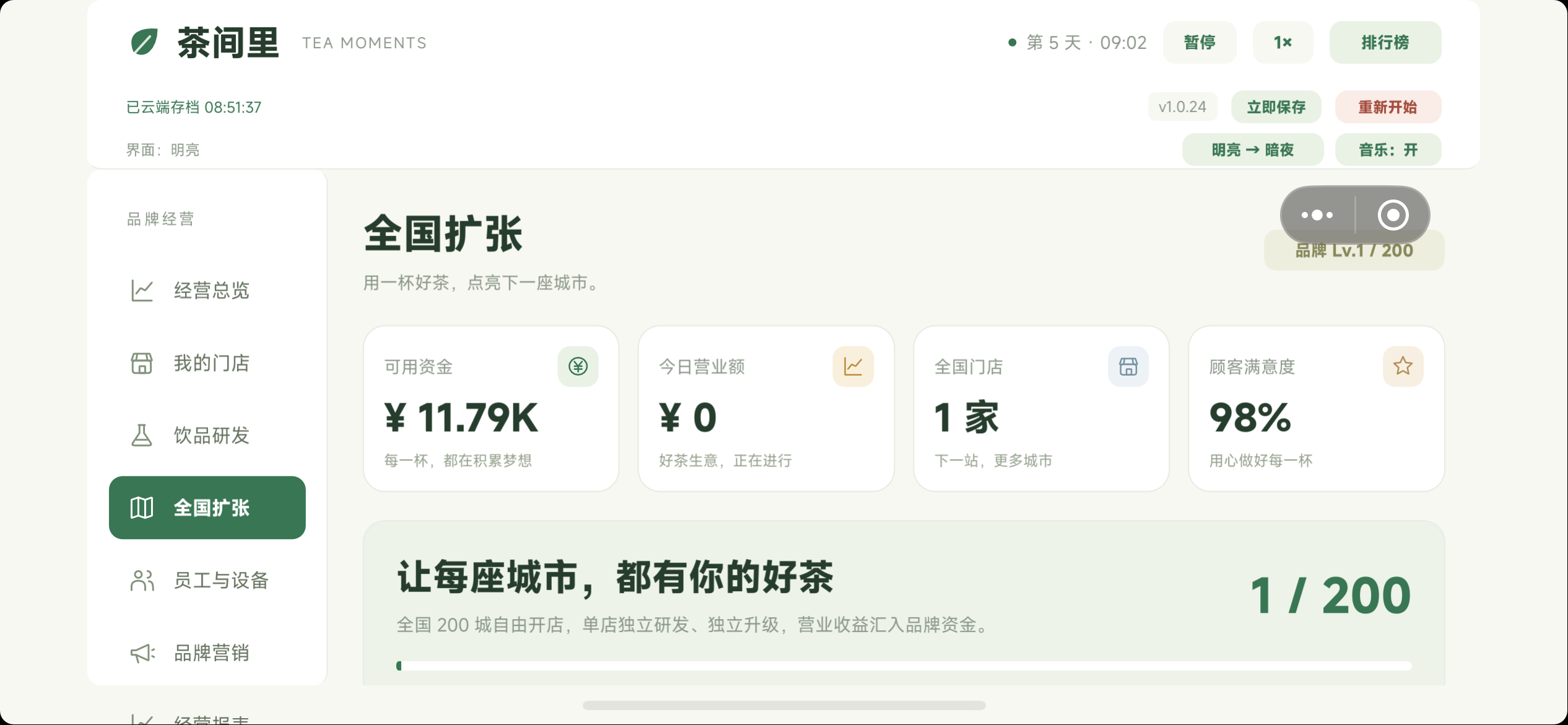Save now with 立即保存
The width and height of the screenshot is (1568, 725).
coord(1276,107)
